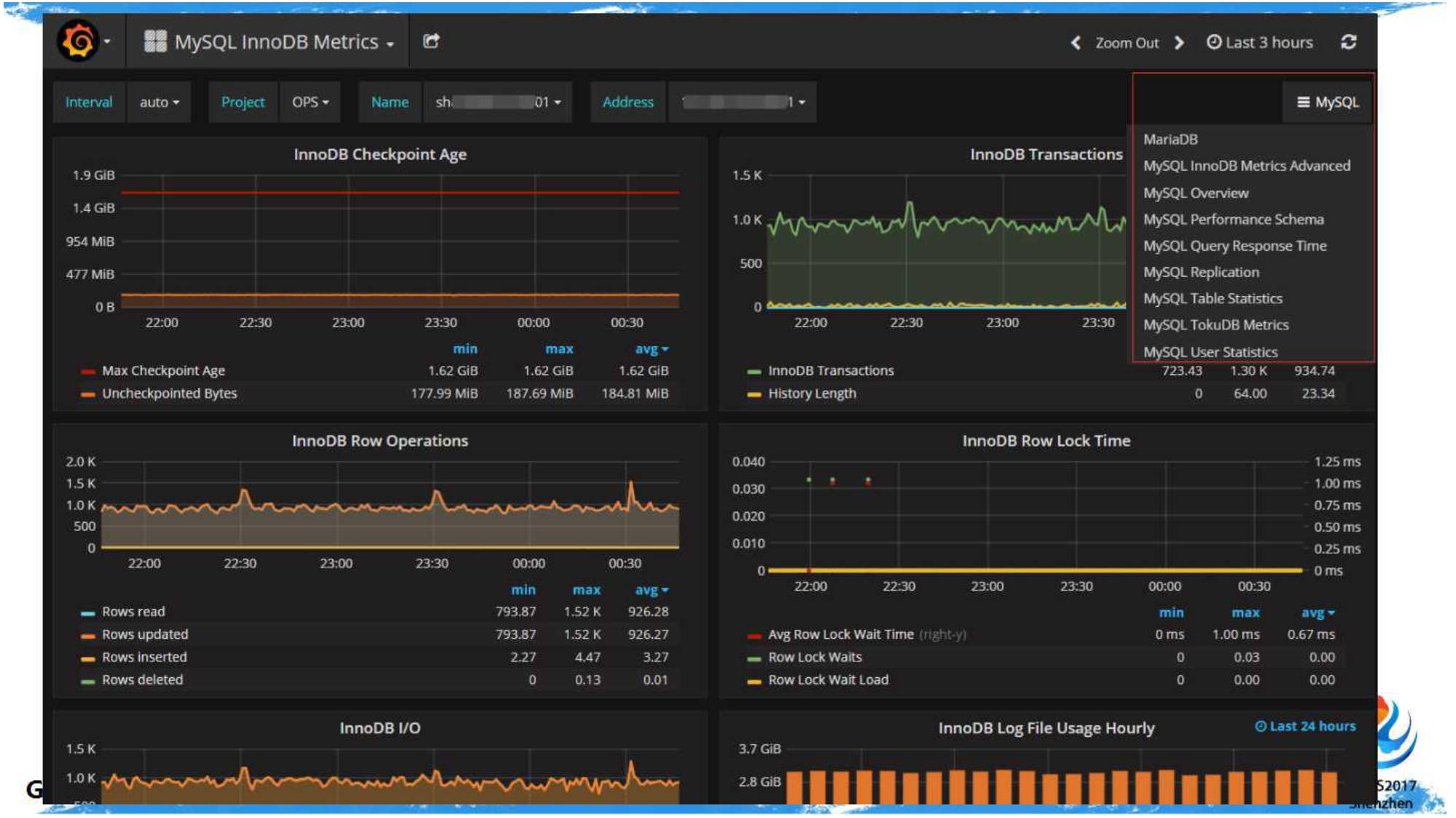Open the Name variable dropdown
The width and height of the screenshot is (1456, 818).
click(498, 102)
